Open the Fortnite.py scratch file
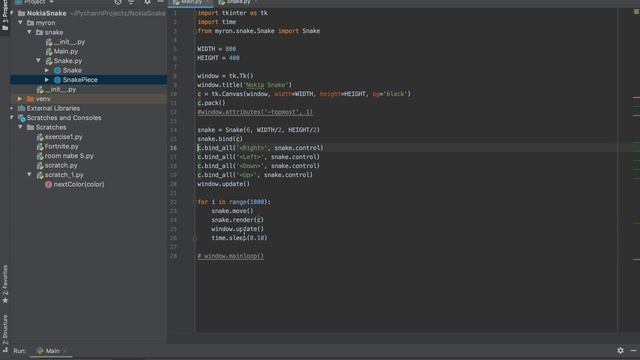This screenshot has width=640, height=360. [61, 147]
